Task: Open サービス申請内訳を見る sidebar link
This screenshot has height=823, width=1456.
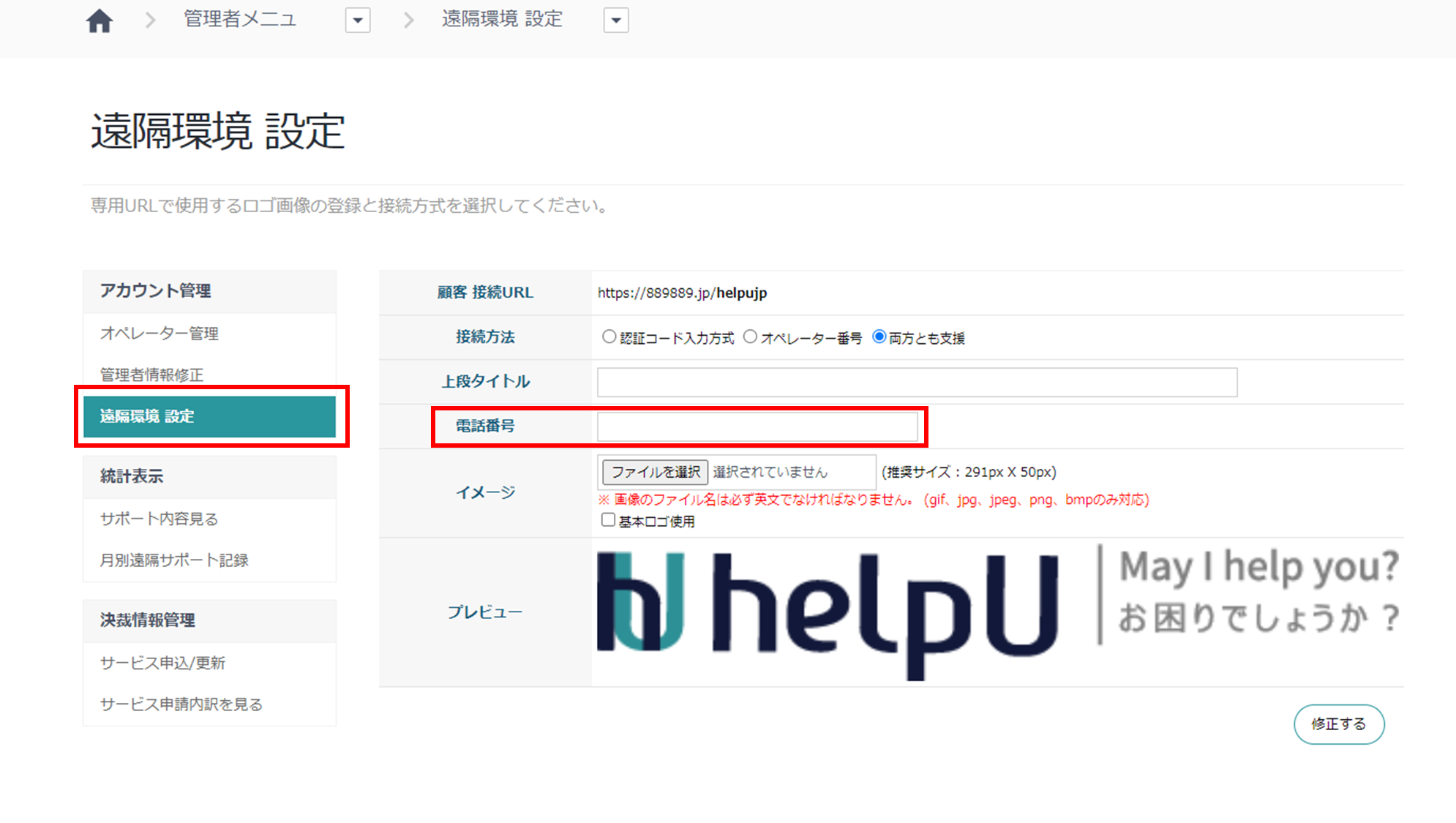Action: (181, 704)
